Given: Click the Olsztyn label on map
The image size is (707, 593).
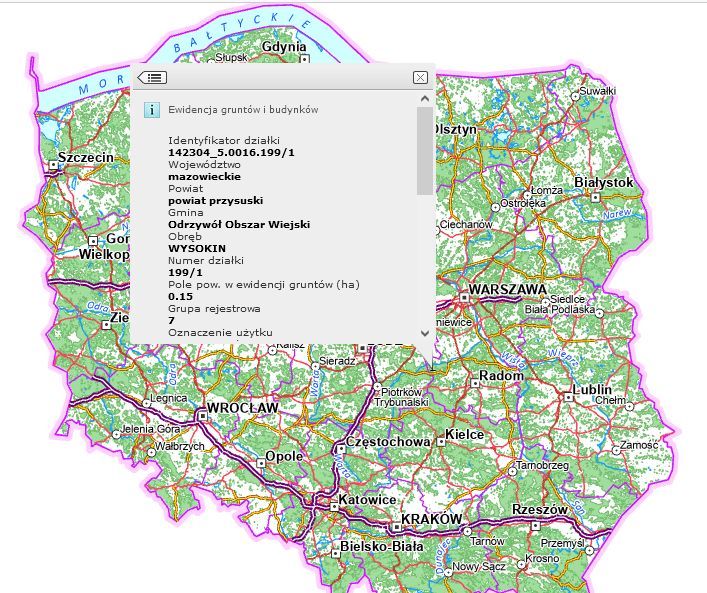Looking at the screenshot, I should [x=454, y=129].
